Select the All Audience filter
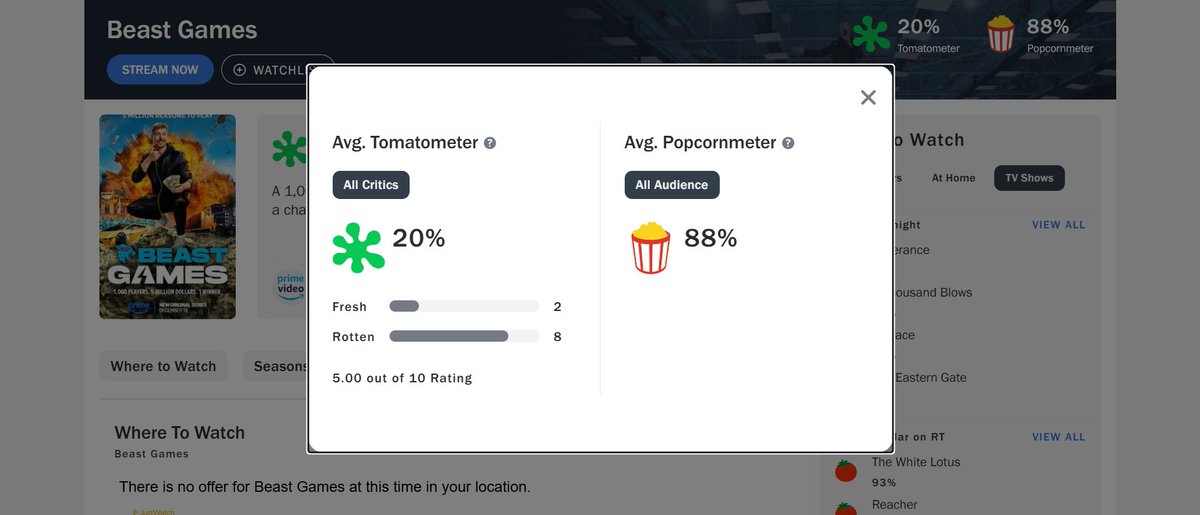Image resolution: width=1200 pixels, height=515 pixels. tap(672, 185)
